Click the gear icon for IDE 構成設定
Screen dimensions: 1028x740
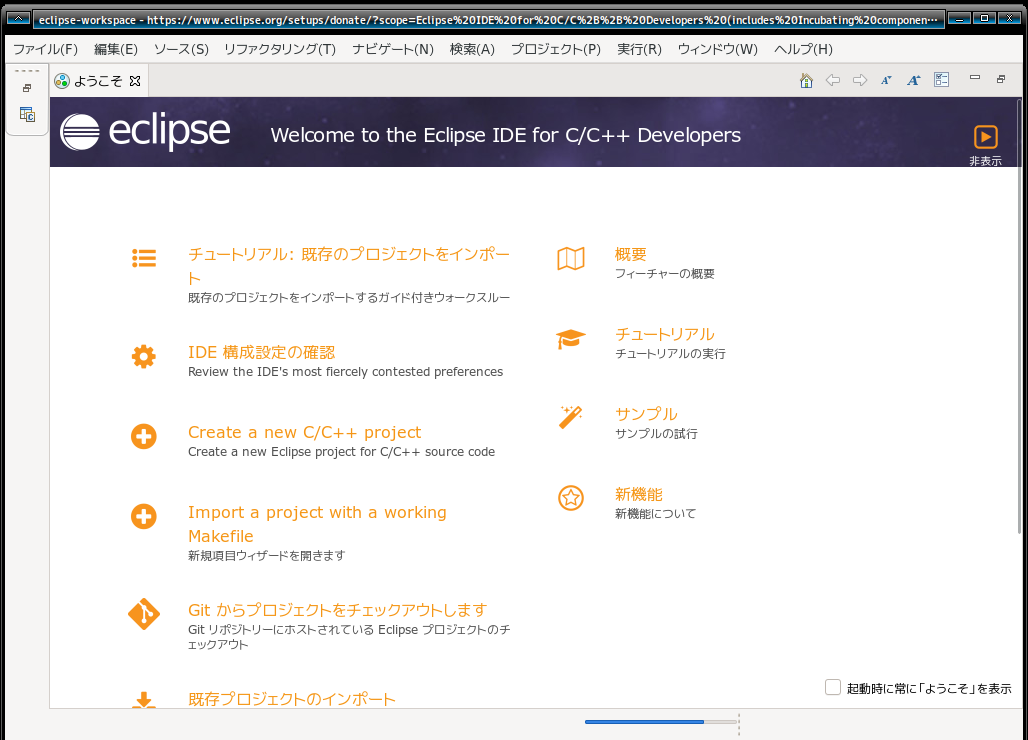coord(144,357)
